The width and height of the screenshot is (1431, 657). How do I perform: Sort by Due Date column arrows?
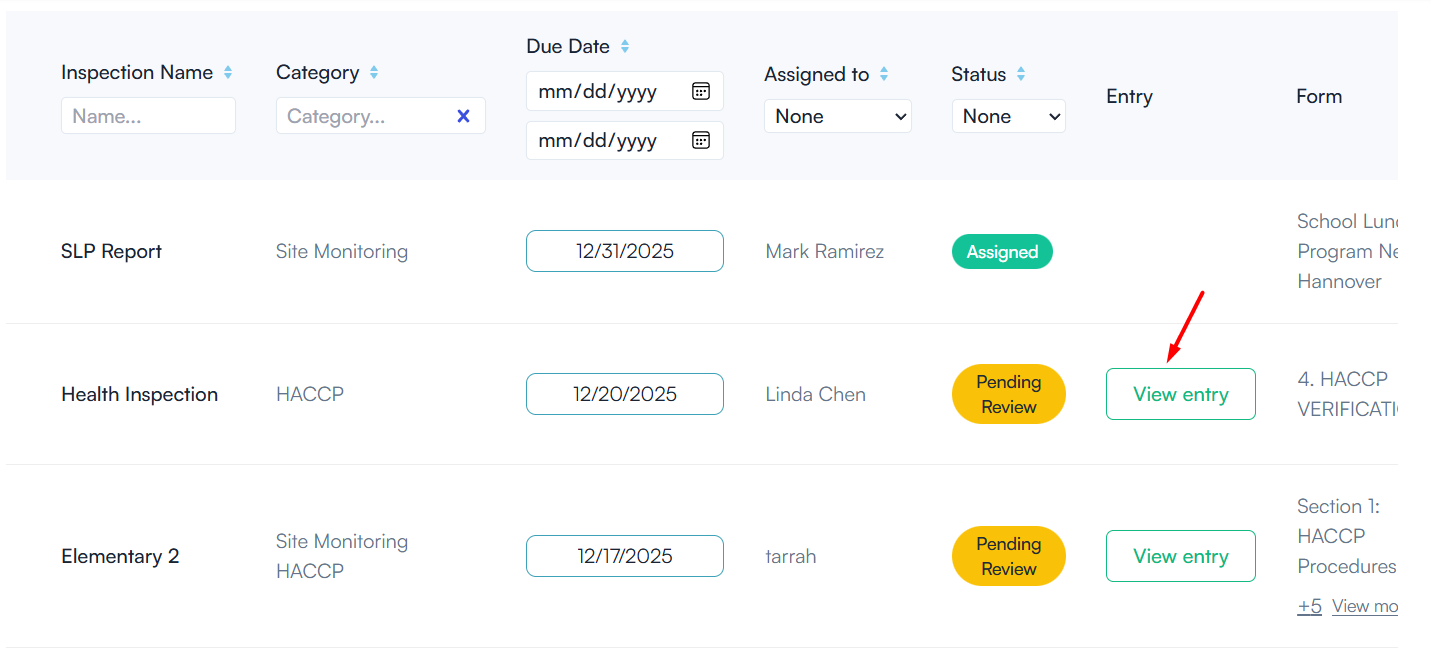625,47
